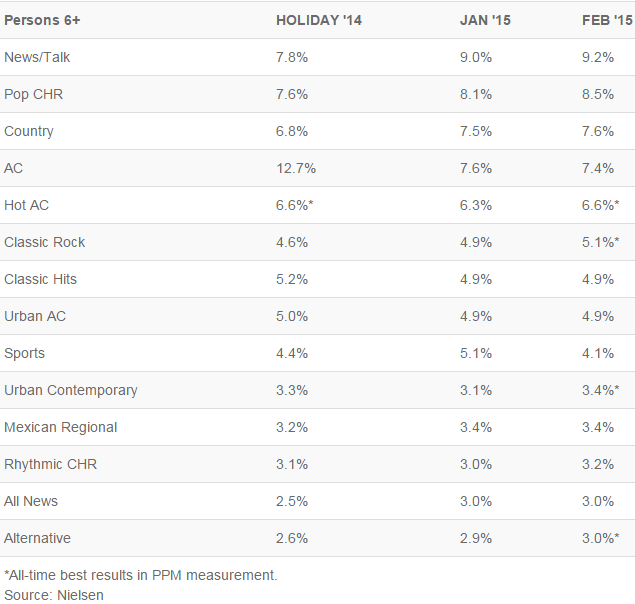Viewport: 635px width, 604px height.
Task: Select the Mexican Regional row label
Action: pos(61,427)
